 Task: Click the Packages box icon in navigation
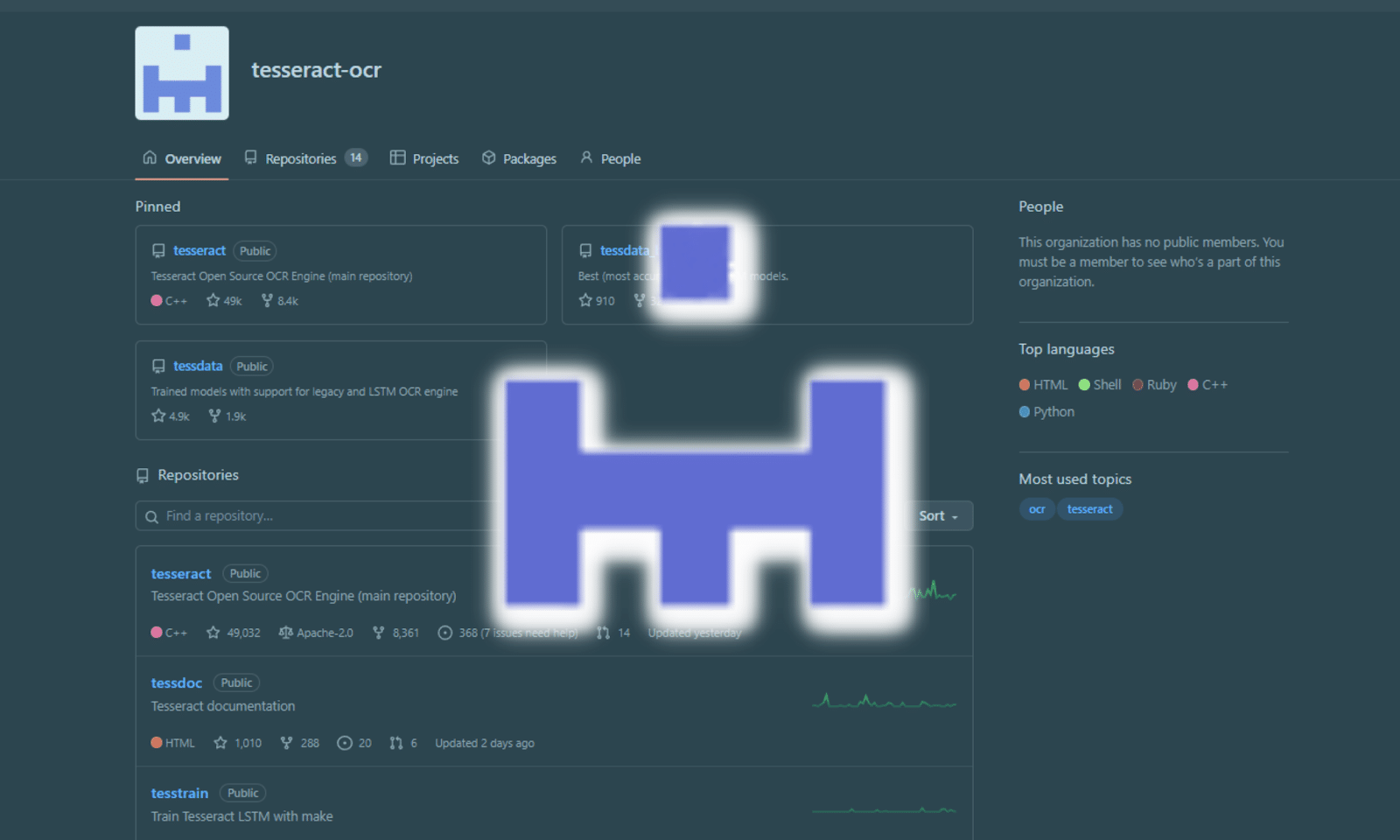[x=488, y=157]
